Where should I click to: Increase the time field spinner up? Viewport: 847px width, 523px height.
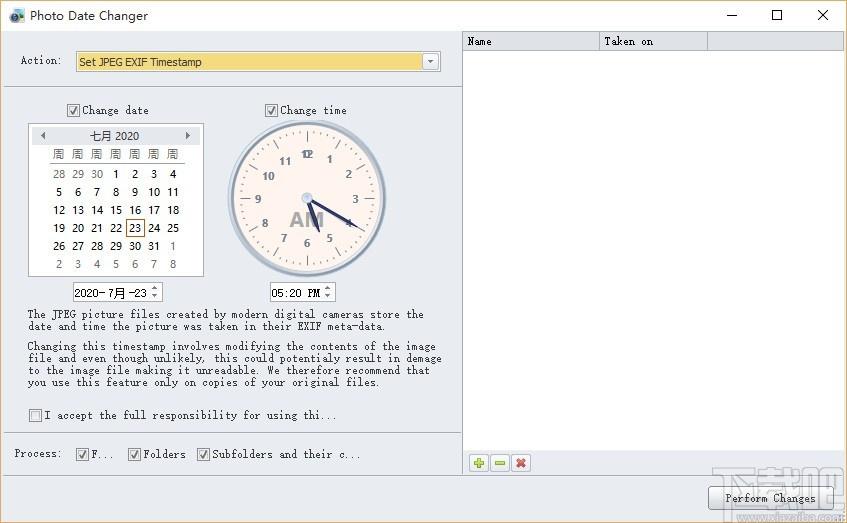point(328,288)
